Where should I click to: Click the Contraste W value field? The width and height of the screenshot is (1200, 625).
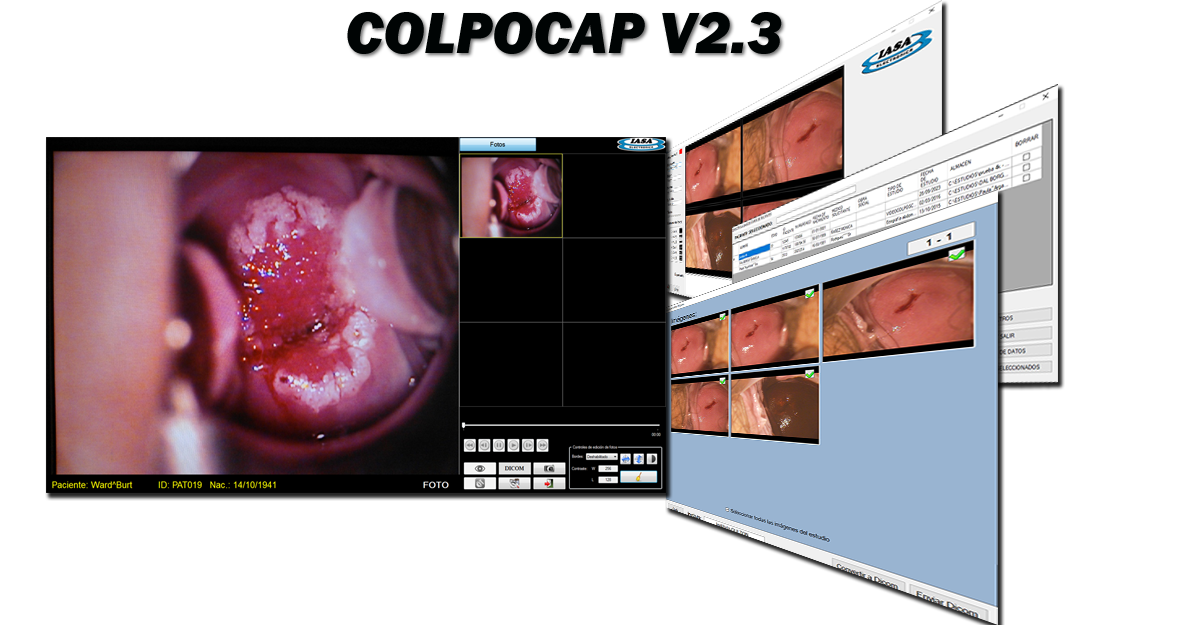(x=608, y=468)
